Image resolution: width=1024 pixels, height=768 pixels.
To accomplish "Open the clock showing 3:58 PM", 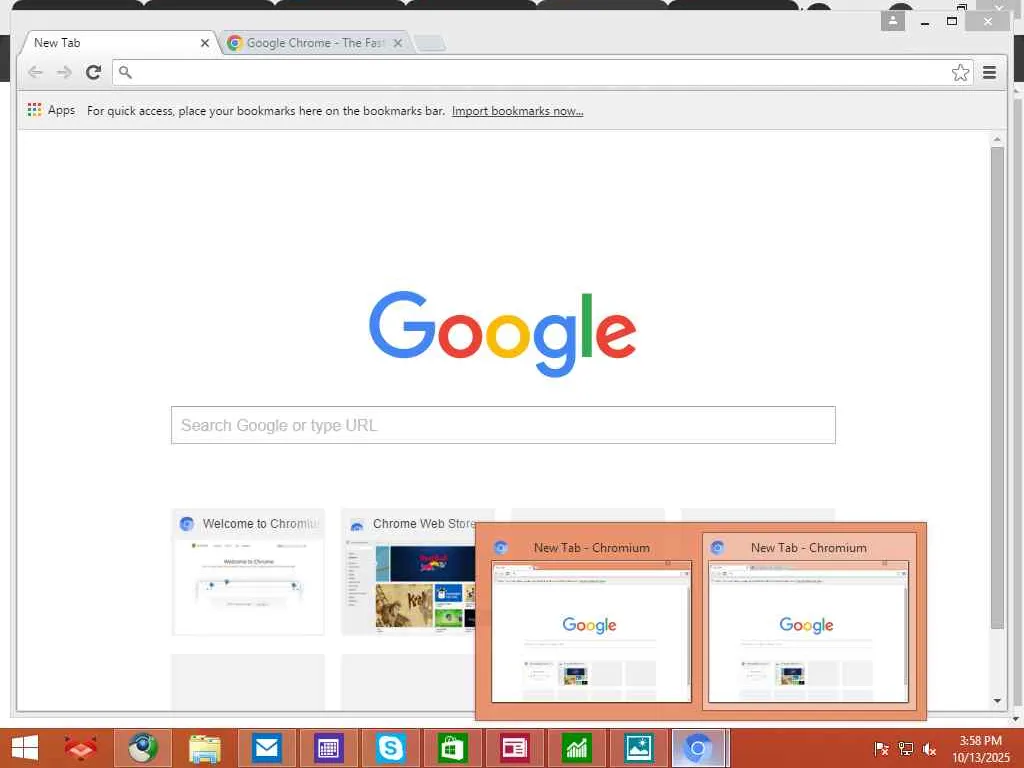I will pyautogui.click(x=980, y=749).
